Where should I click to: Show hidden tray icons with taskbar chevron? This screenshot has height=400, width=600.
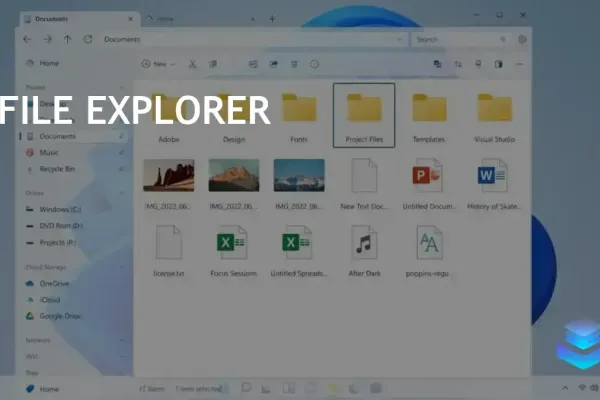tap(565, 388)
